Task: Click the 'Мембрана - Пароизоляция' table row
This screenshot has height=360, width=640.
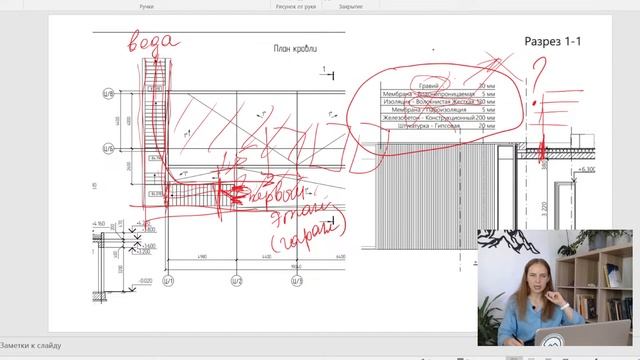Action: point(438,110)
